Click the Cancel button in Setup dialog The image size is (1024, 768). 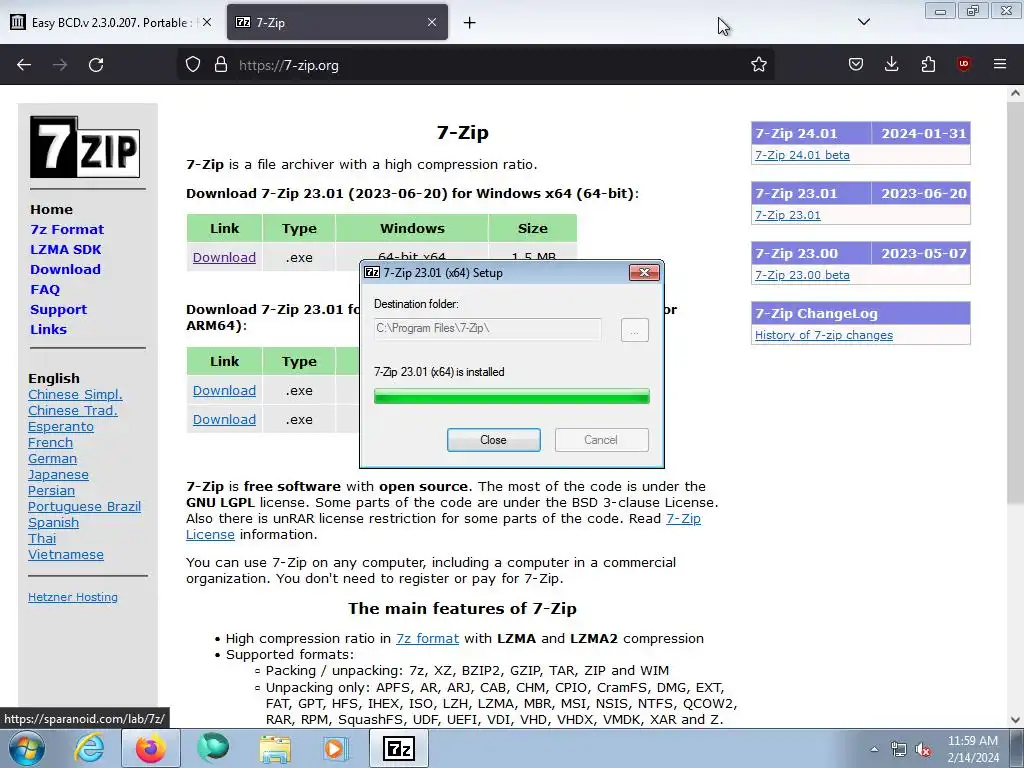coord(601,440)
